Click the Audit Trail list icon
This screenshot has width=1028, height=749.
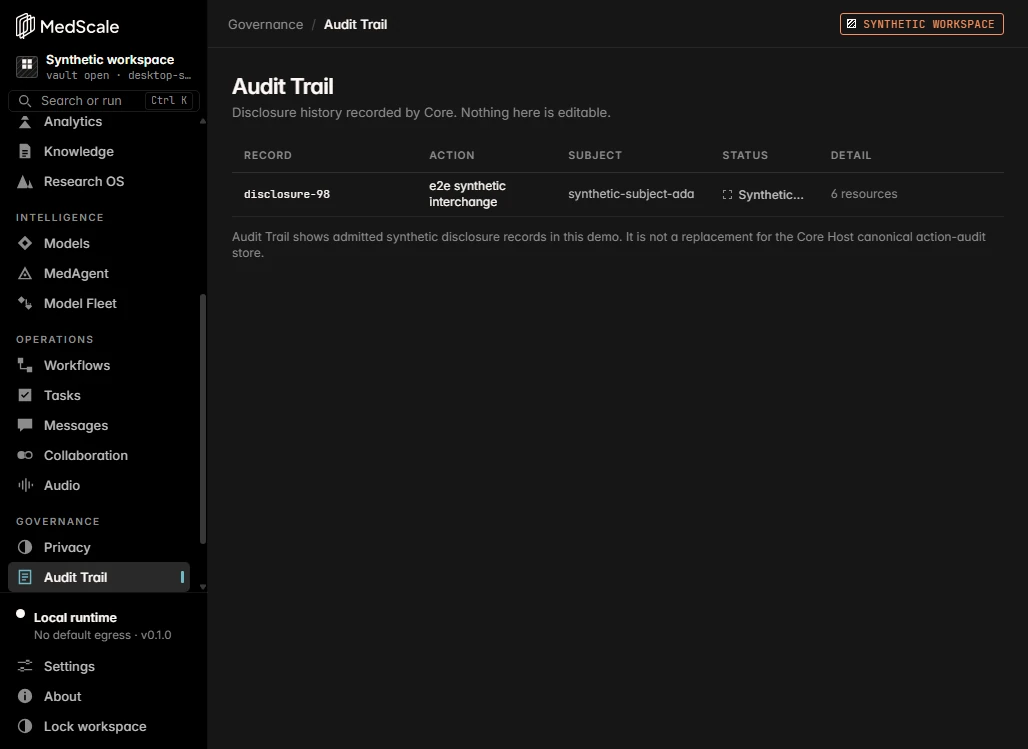[25, 577]
